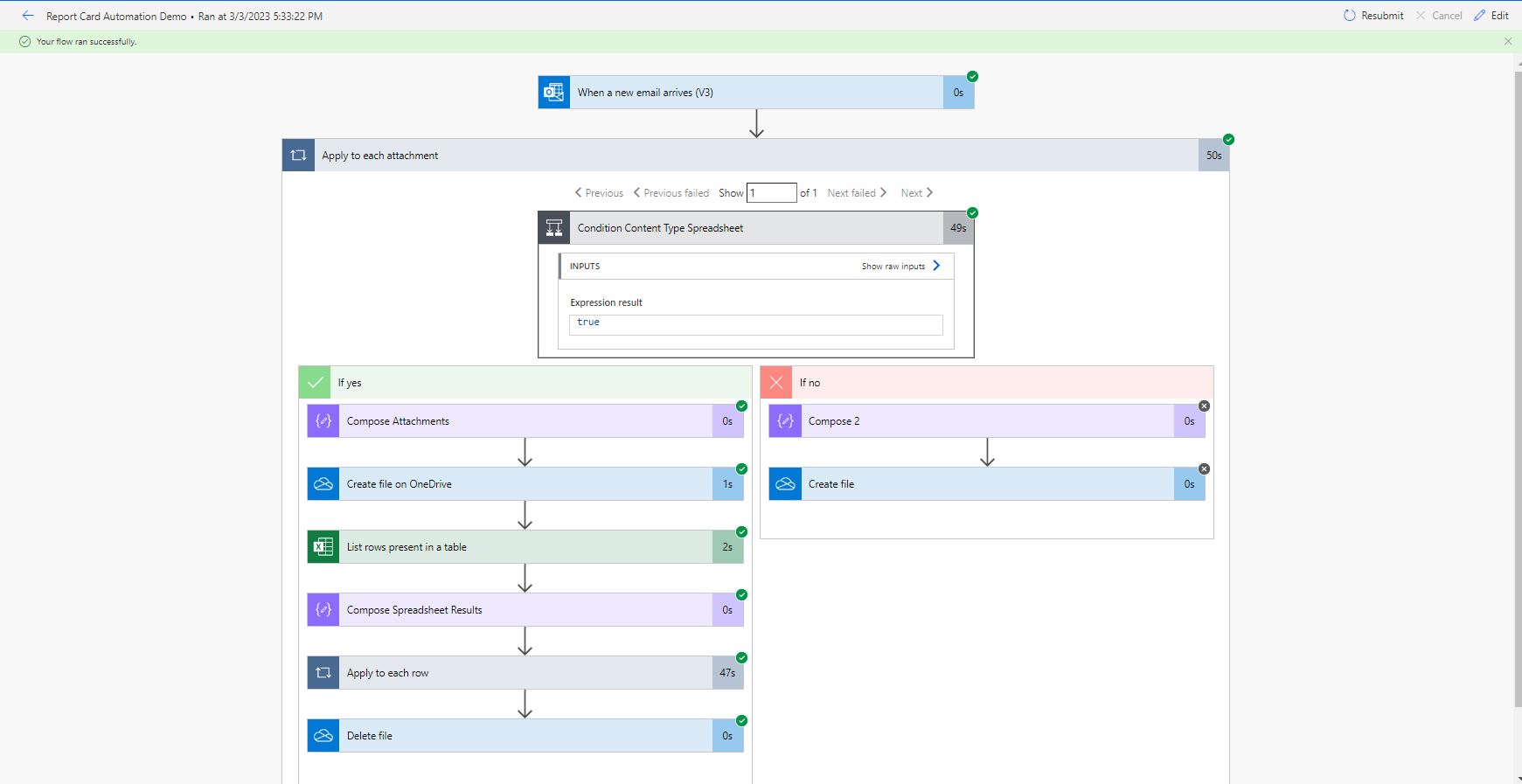Click the Create file on OneDrive icon
This screenshot has height=784, width=1522.
click(x=323, y=484)
